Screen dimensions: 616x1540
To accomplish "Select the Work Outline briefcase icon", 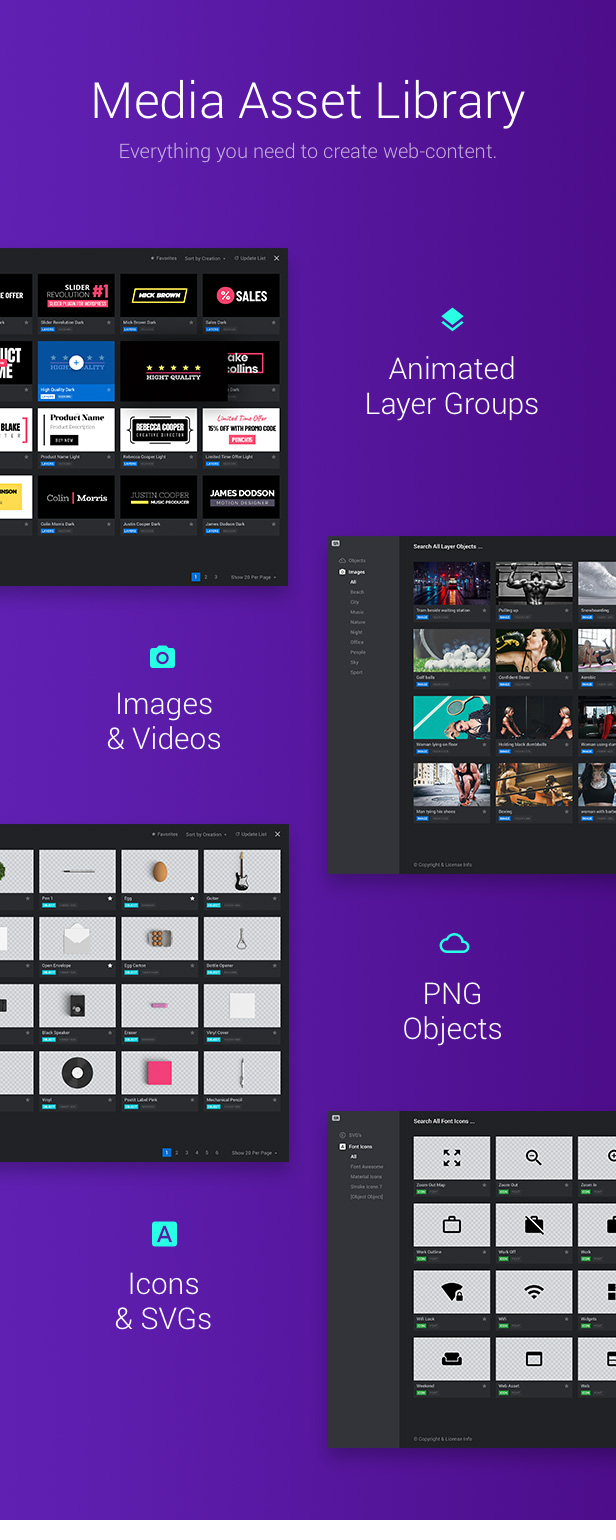I will coord(452,1224).
